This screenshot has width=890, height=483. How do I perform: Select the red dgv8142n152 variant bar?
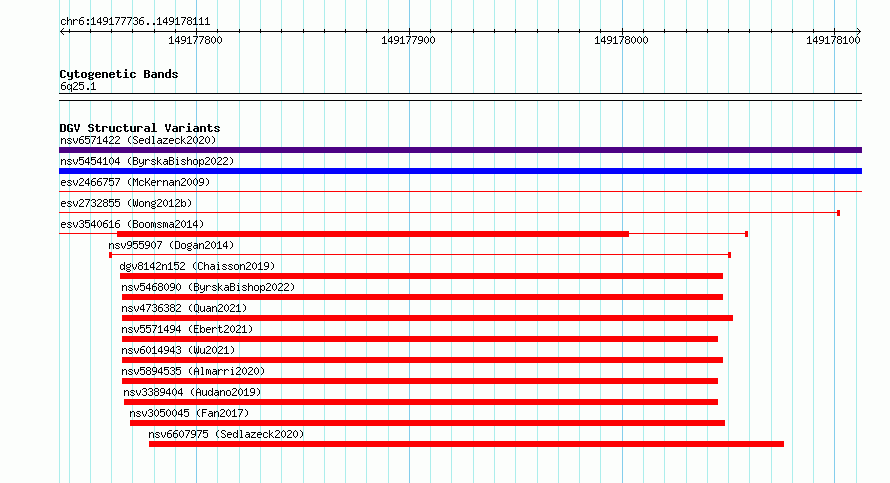(x=421, y=276)
